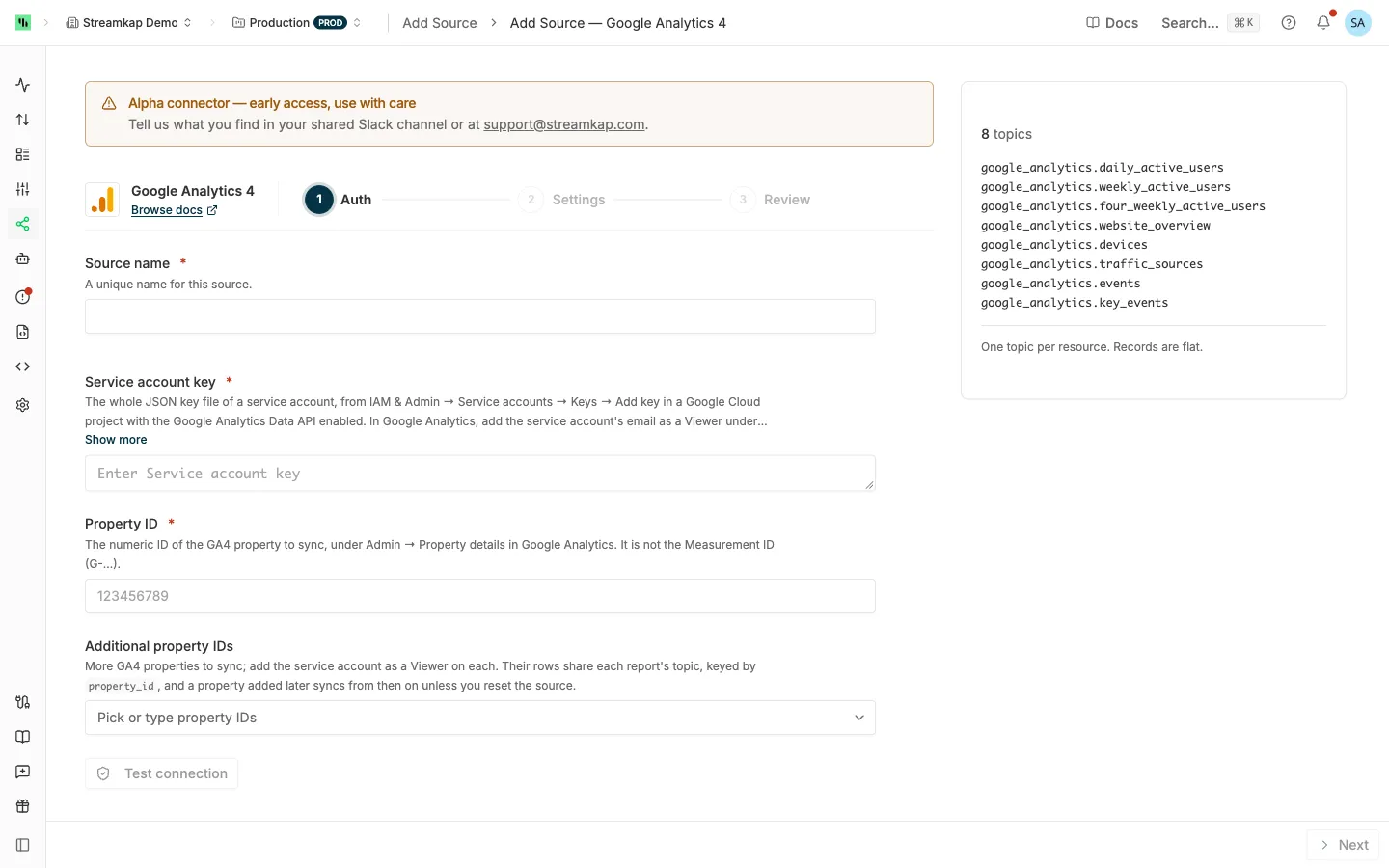Select the Review step

click(x=771, y=200)
